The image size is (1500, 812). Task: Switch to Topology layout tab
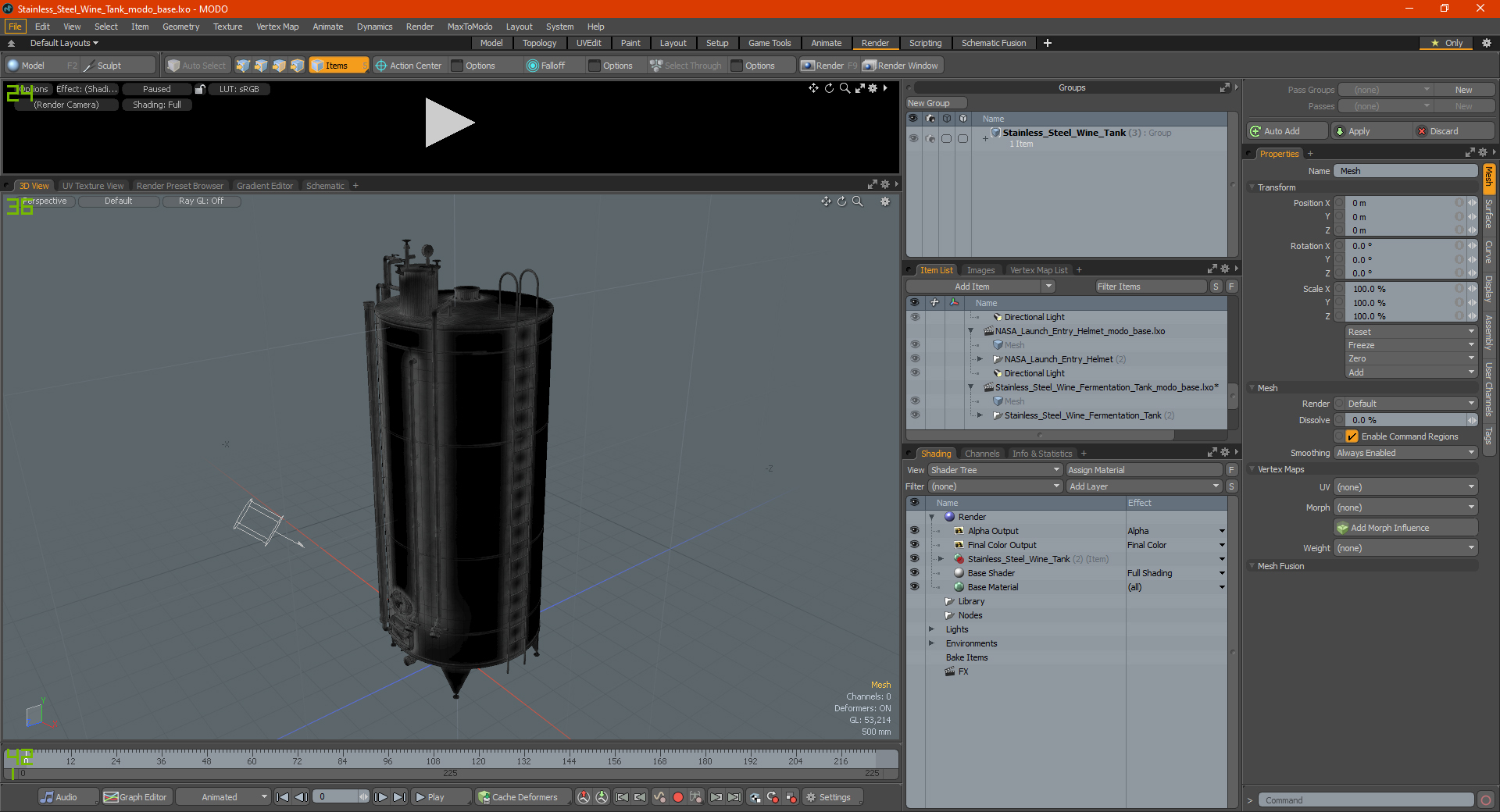coord(539,43)
